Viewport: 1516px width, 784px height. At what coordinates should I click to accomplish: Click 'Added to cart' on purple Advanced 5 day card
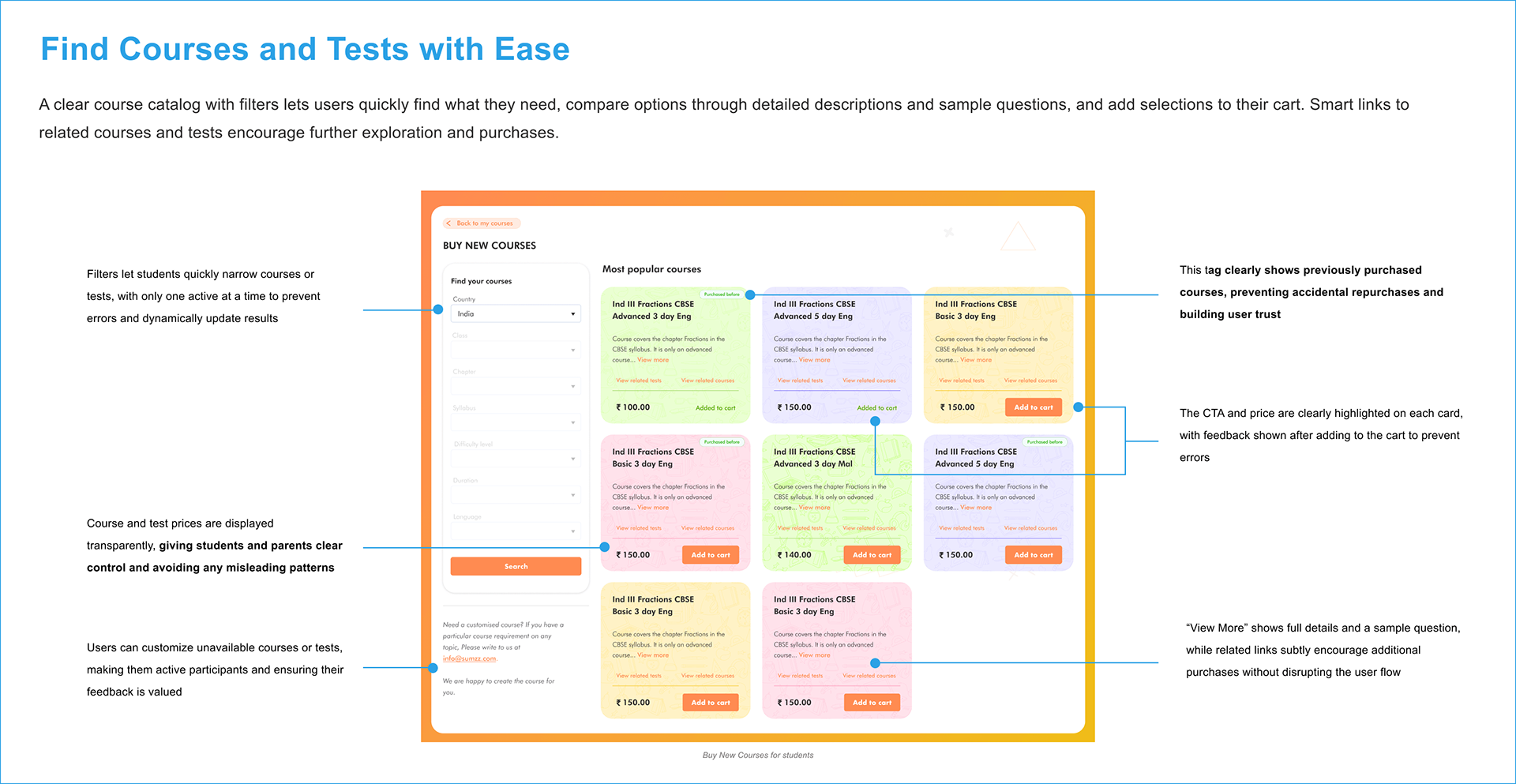click(876, 408)
